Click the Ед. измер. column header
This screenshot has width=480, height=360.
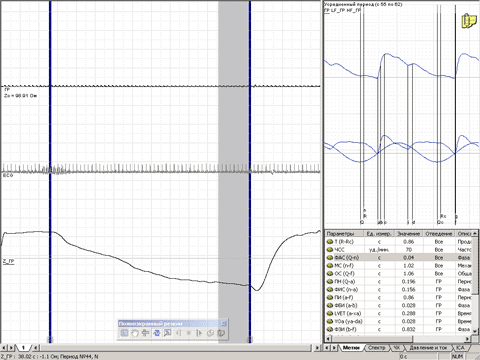click(x=379, y=234)
